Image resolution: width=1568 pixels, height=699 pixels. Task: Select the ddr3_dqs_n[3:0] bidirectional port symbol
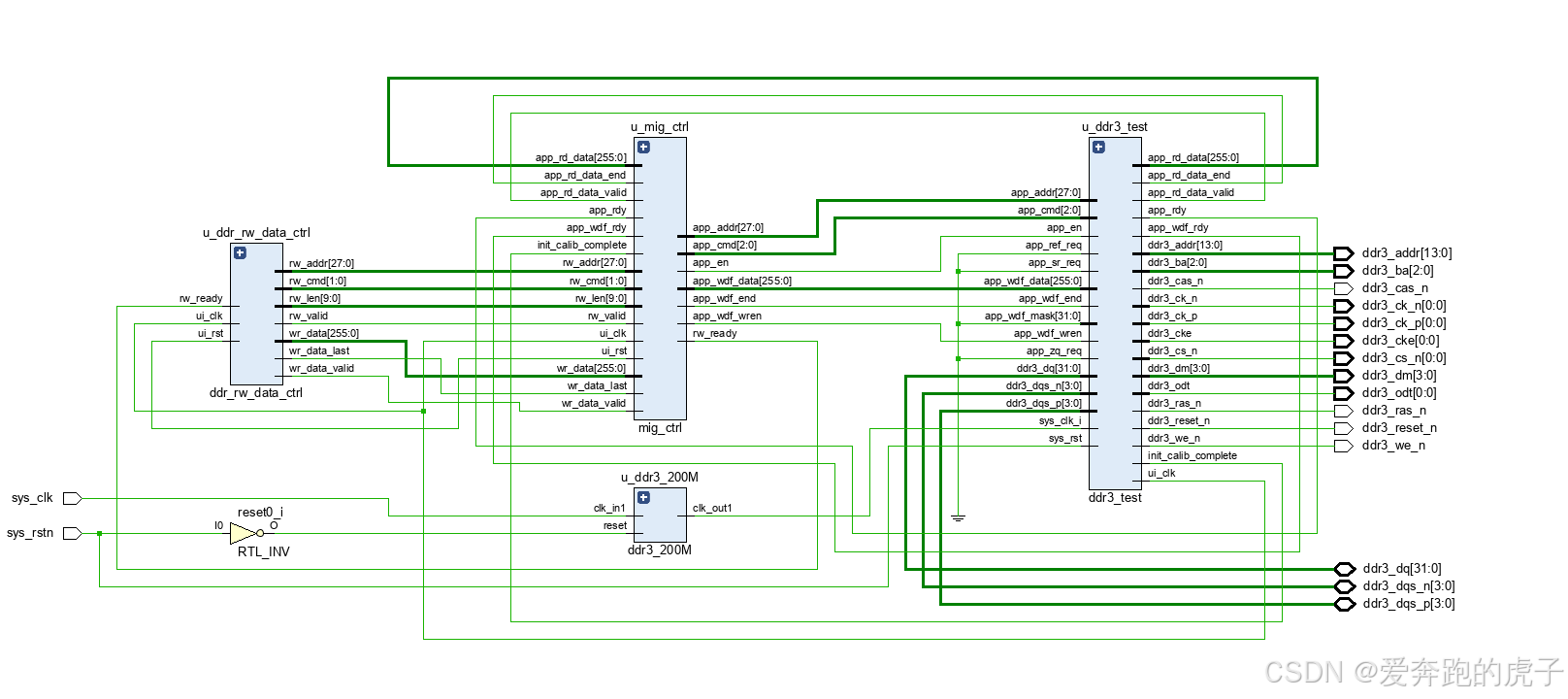(1344, 586)
